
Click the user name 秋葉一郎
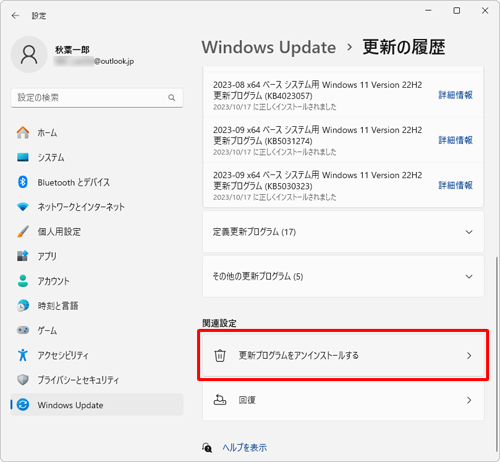tap(72, 50)
